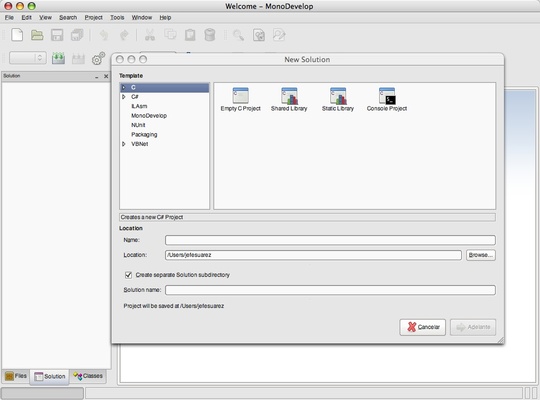
Task: Click the Cancelar button
Action: point(423,327)
